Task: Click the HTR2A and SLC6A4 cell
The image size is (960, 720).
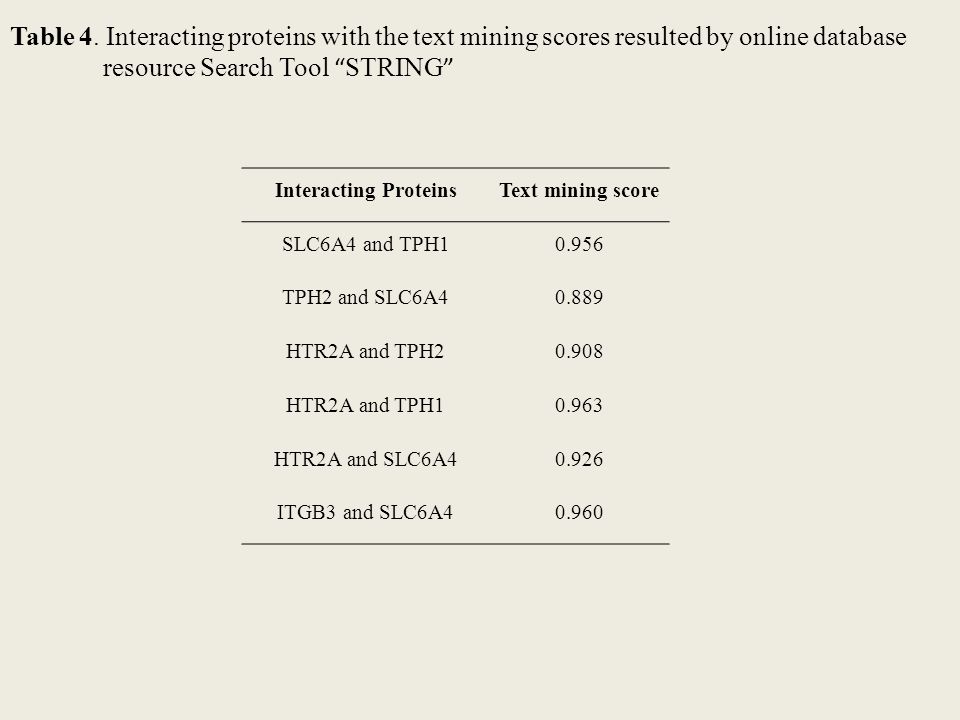Action: click(x=365, y=459)
